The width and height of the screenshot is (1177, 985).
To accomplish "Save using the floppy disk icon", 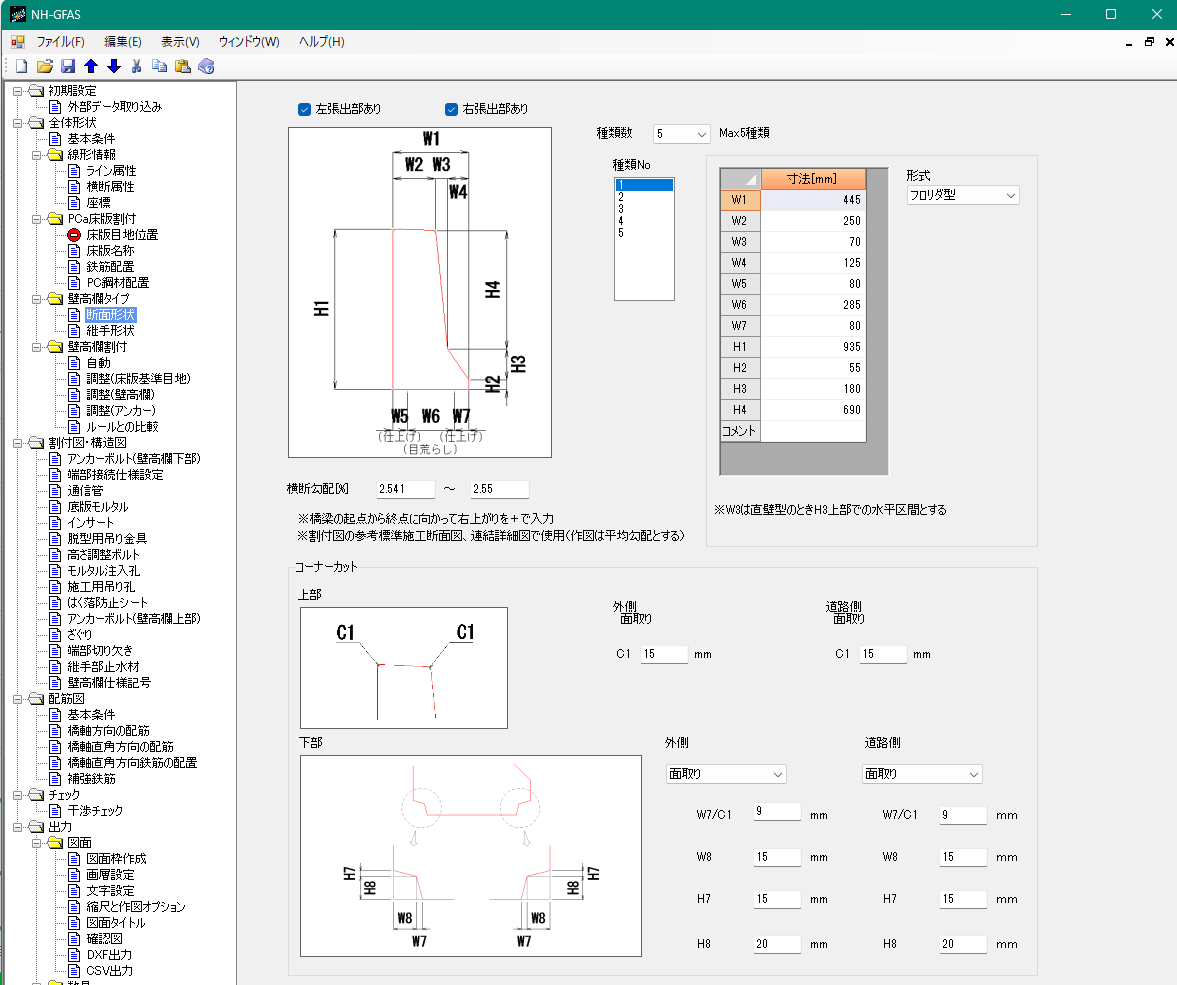I will click(68, 66).
